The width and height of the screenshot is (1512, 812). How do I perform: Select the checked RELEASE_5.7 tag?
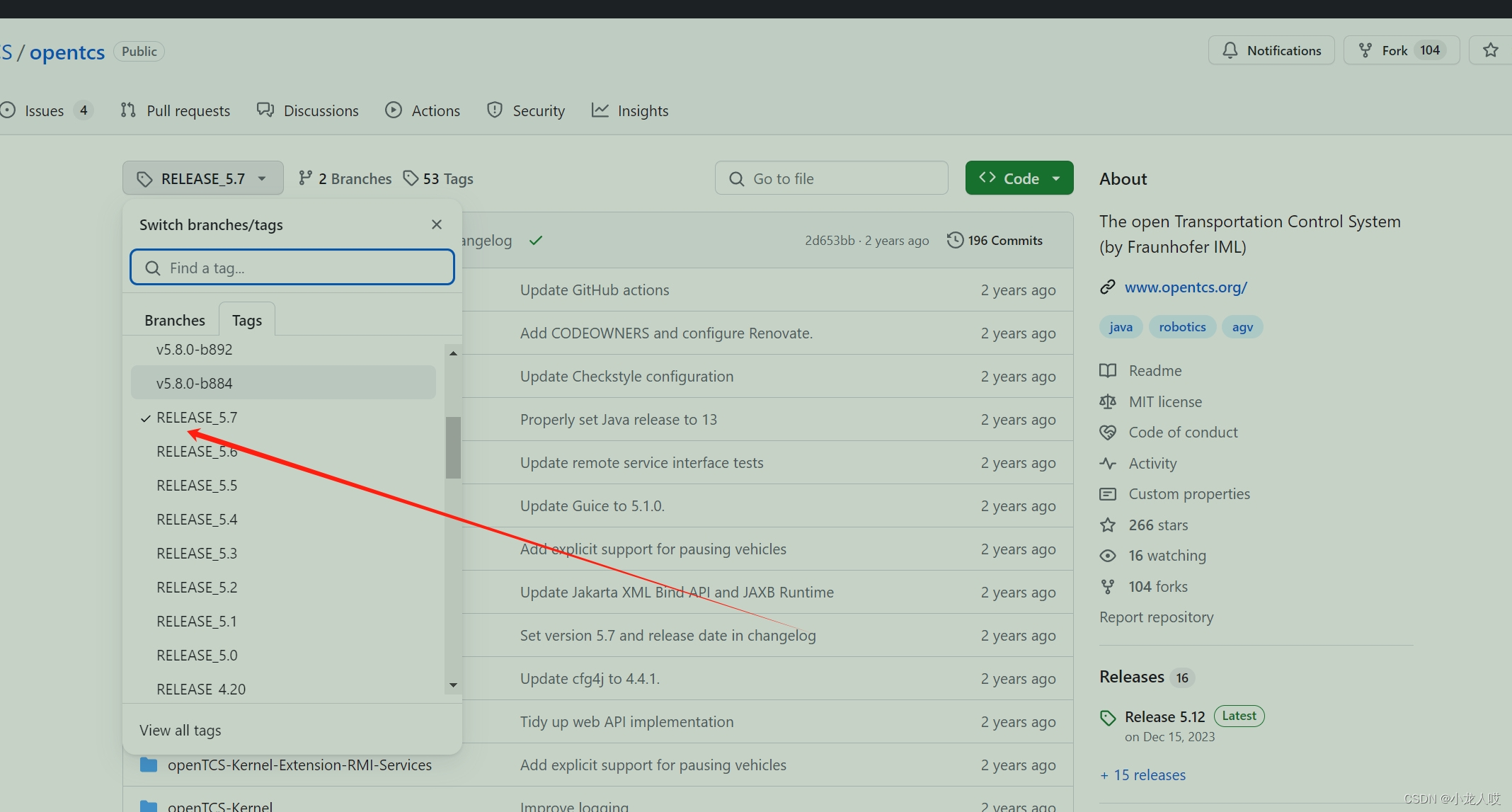coord(197,418)
